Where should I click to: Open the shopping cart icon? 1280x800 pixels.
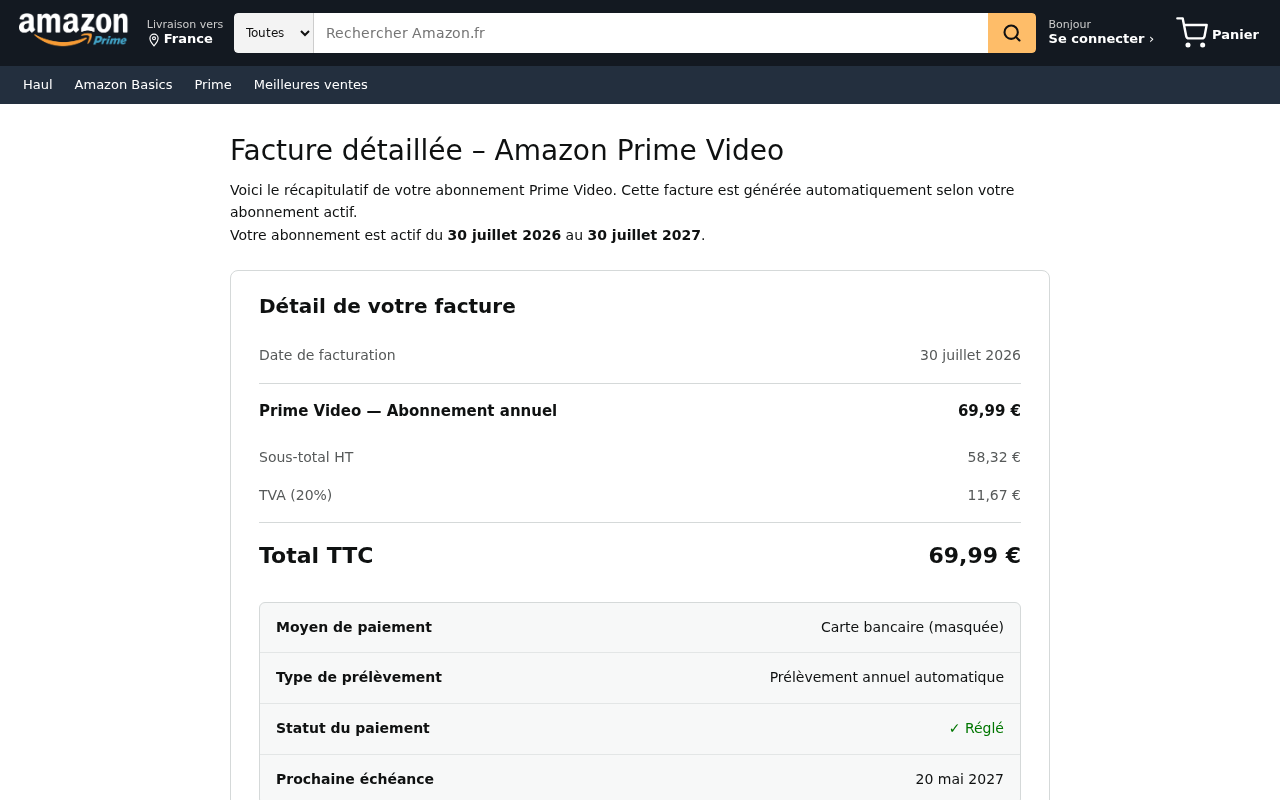pos(1192,33)
